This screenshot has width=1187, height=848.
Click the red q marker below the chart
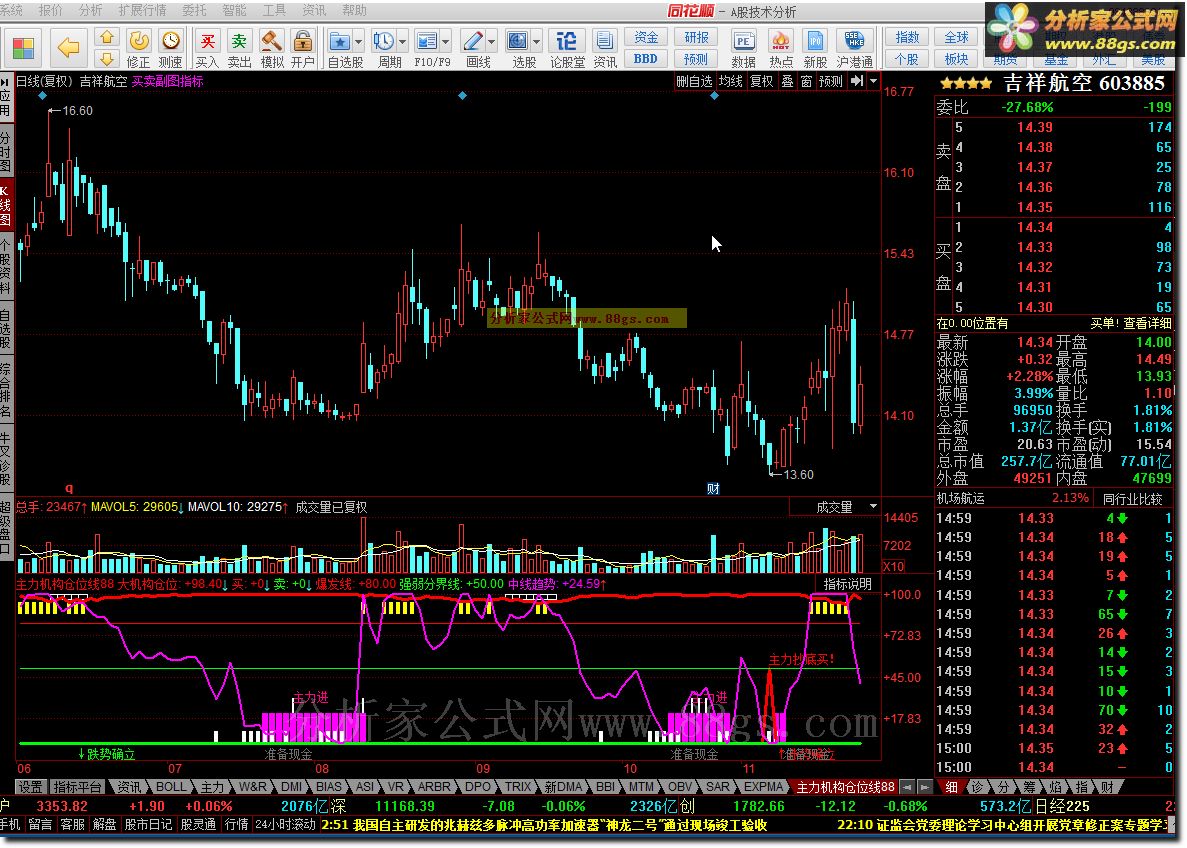tap(70, 488)
